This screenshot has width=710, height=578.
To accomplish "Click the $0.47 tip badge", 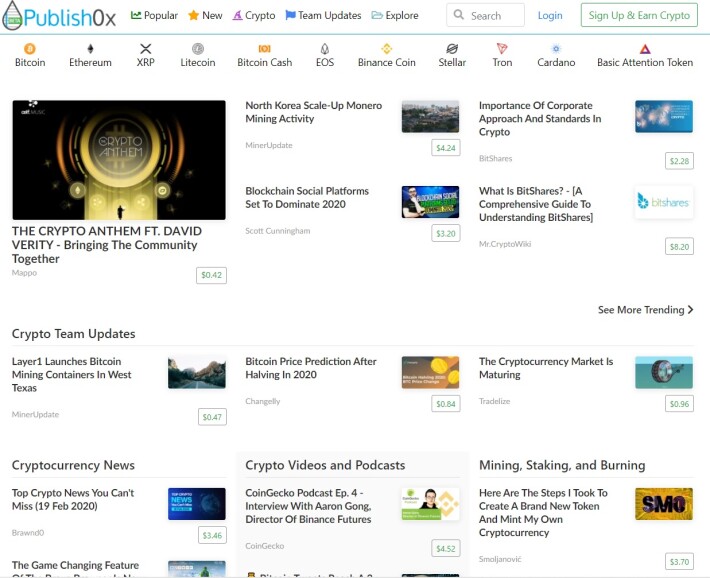I will (x=212, y=417).
